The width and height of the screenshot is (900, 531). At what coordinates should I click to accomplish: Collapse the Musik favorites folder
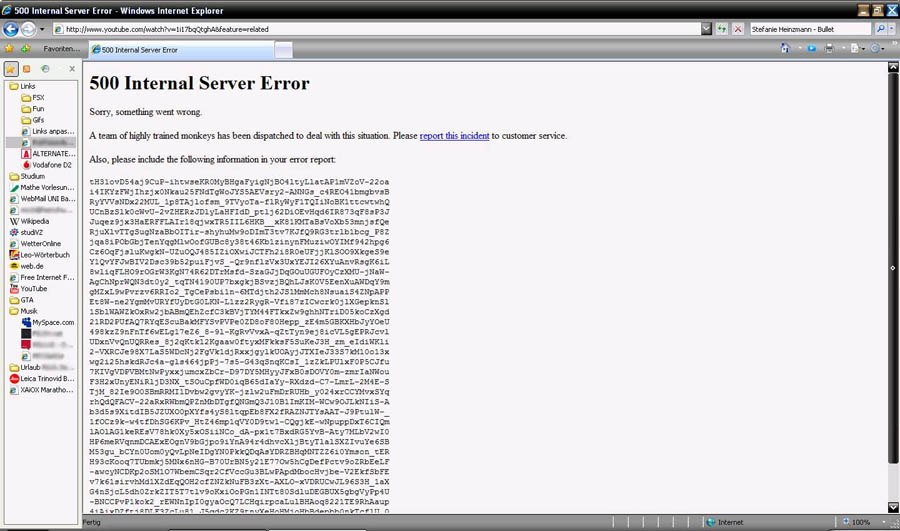[x=24, y=311]
